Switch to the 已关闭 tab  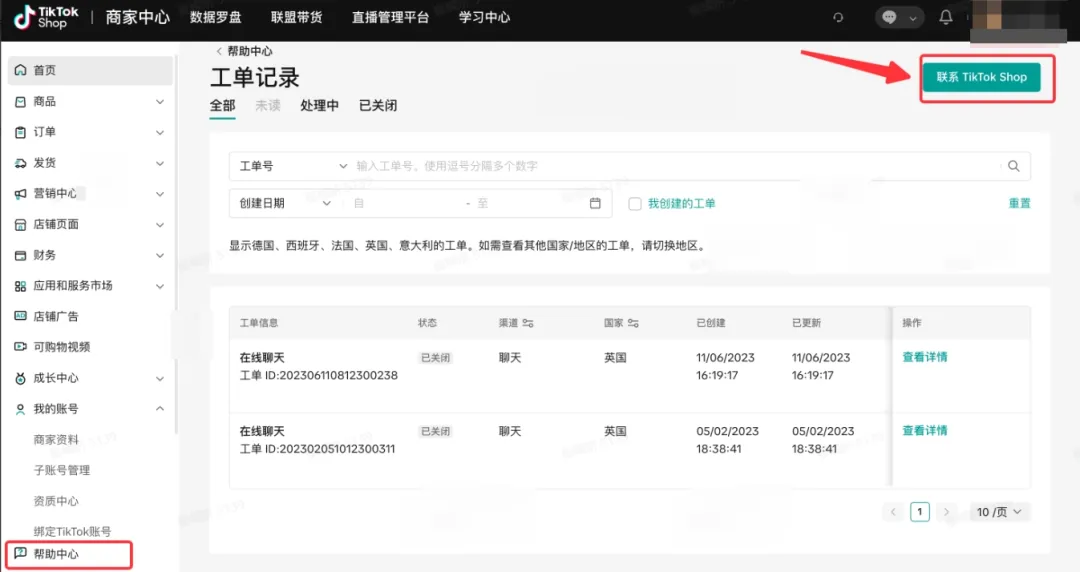378,106
